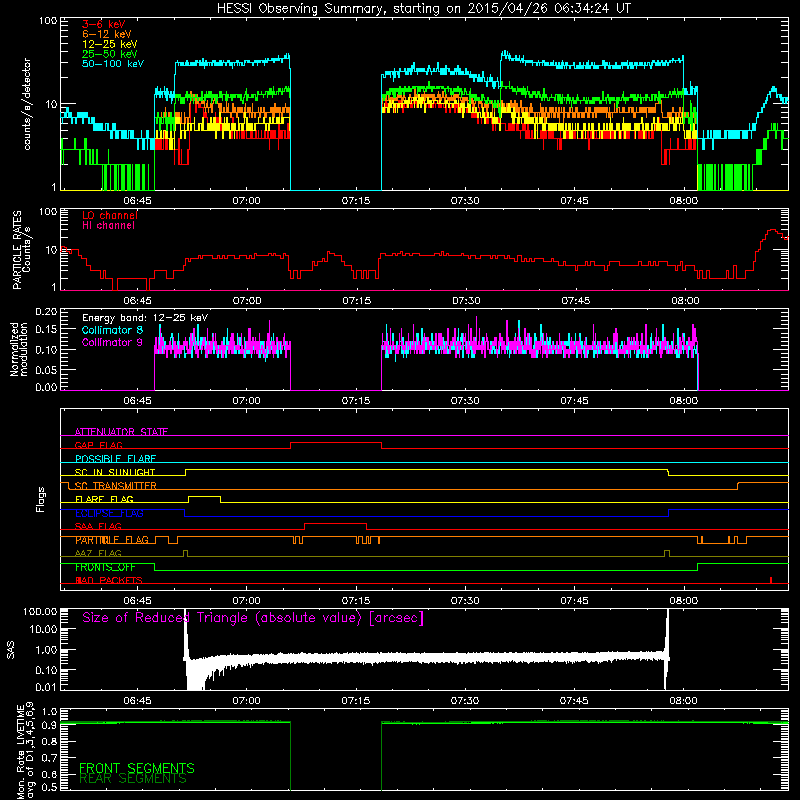The width and height of the screenshot is (800, 800).
Task: Click the raised GAP FLAG segment
Action: point(336,443)
